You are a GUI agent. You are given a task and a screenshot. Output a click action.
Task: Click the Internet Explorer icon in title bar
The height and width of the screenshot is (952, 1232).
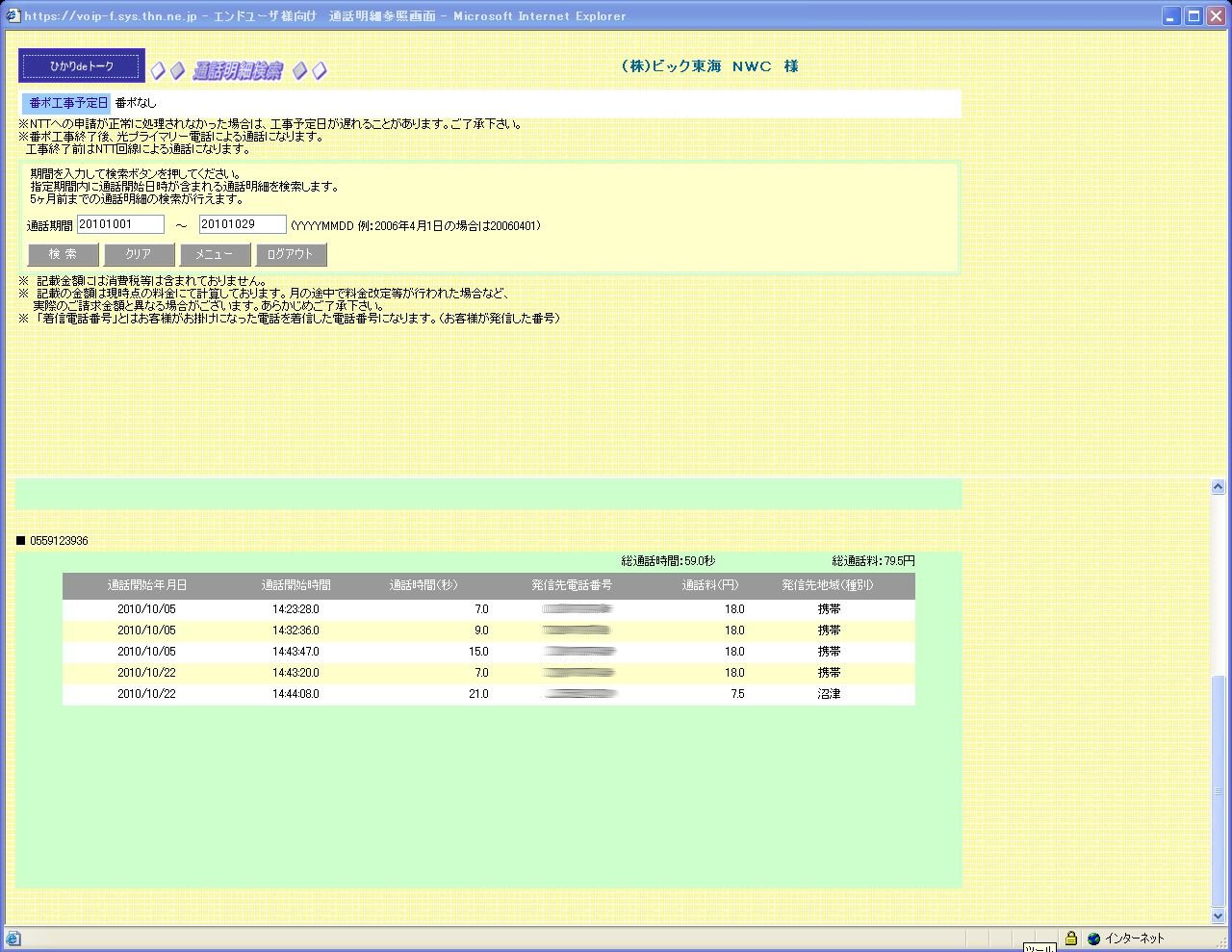point(13,15)
